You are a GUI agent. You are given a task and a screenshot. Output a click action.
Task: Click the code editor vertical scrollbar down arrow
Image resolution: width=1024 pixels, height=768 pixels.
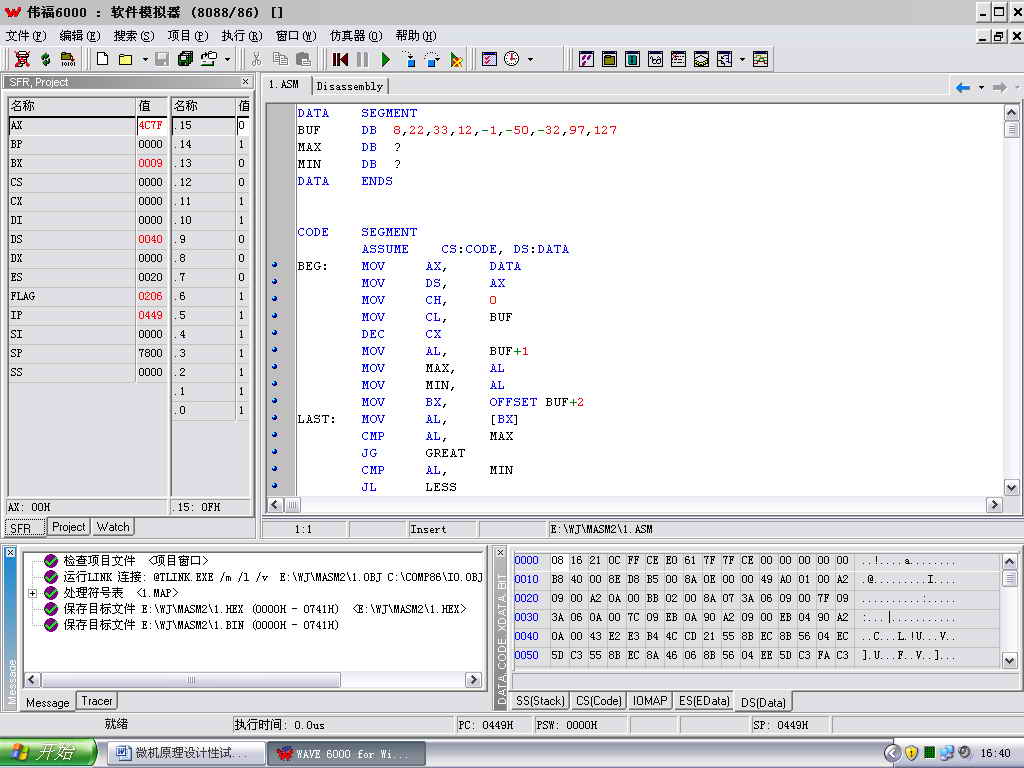pos(1011,487)
